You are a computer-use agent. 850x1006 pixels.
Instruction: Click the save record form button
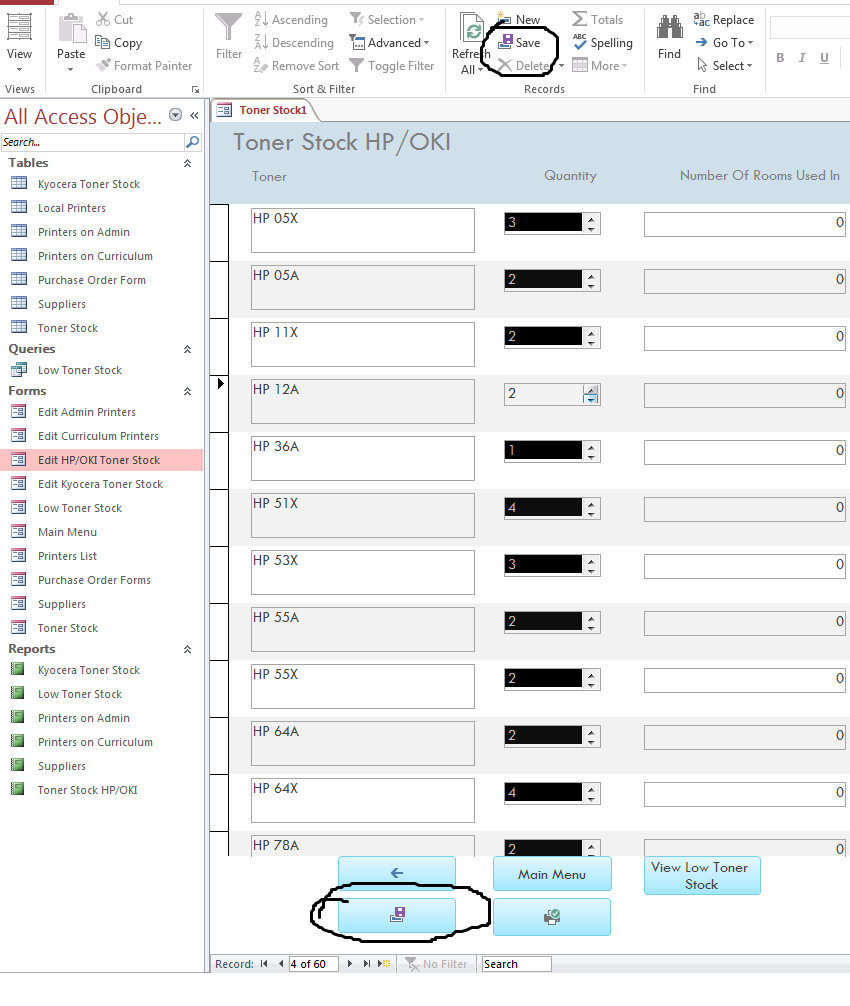click(396, 915)
